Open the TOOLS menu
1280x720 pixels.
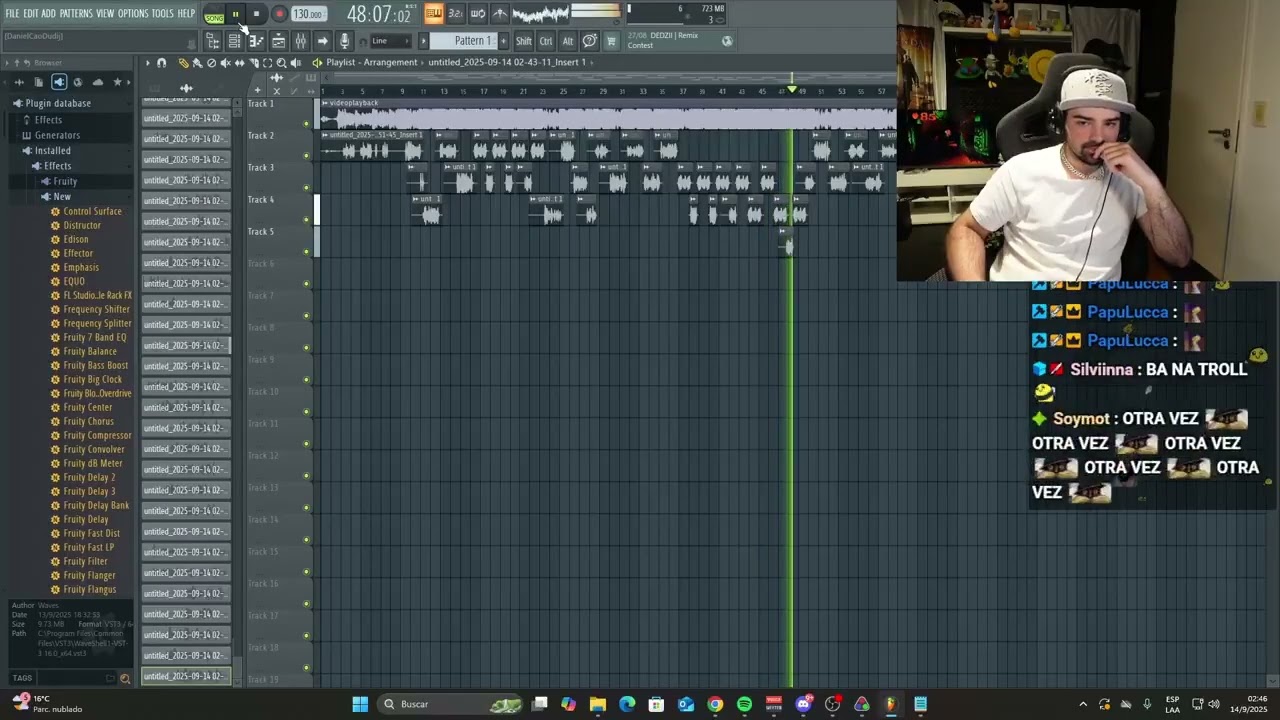coord(163,13)
